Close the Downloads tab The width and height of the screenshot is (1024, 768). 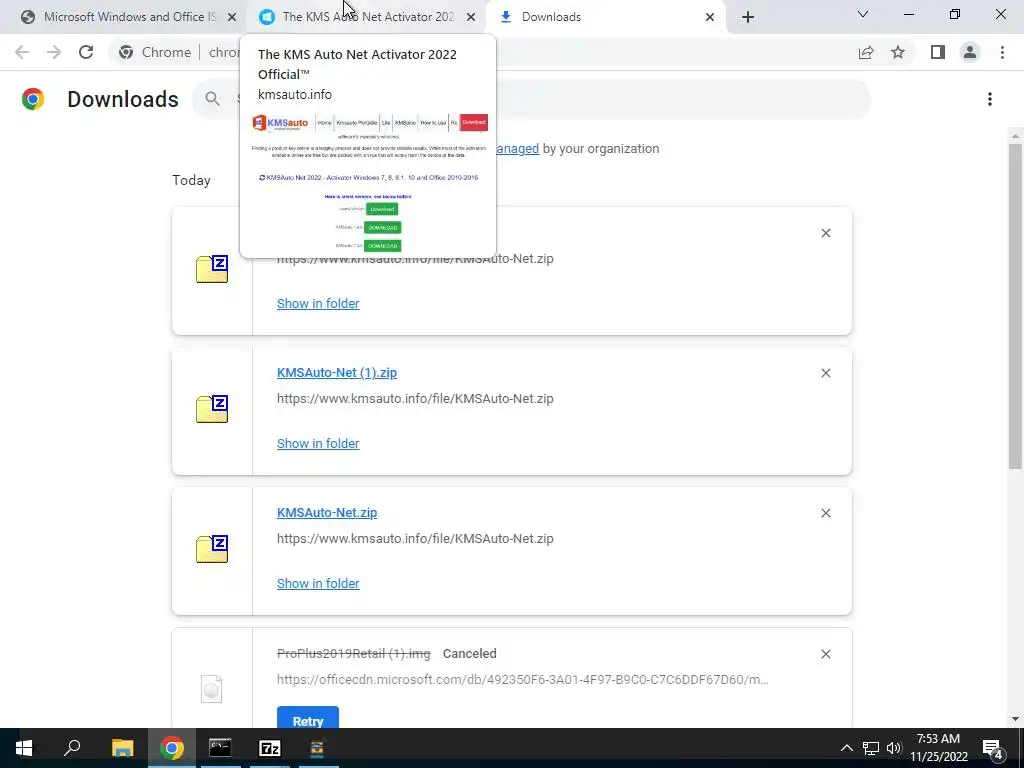710,18
